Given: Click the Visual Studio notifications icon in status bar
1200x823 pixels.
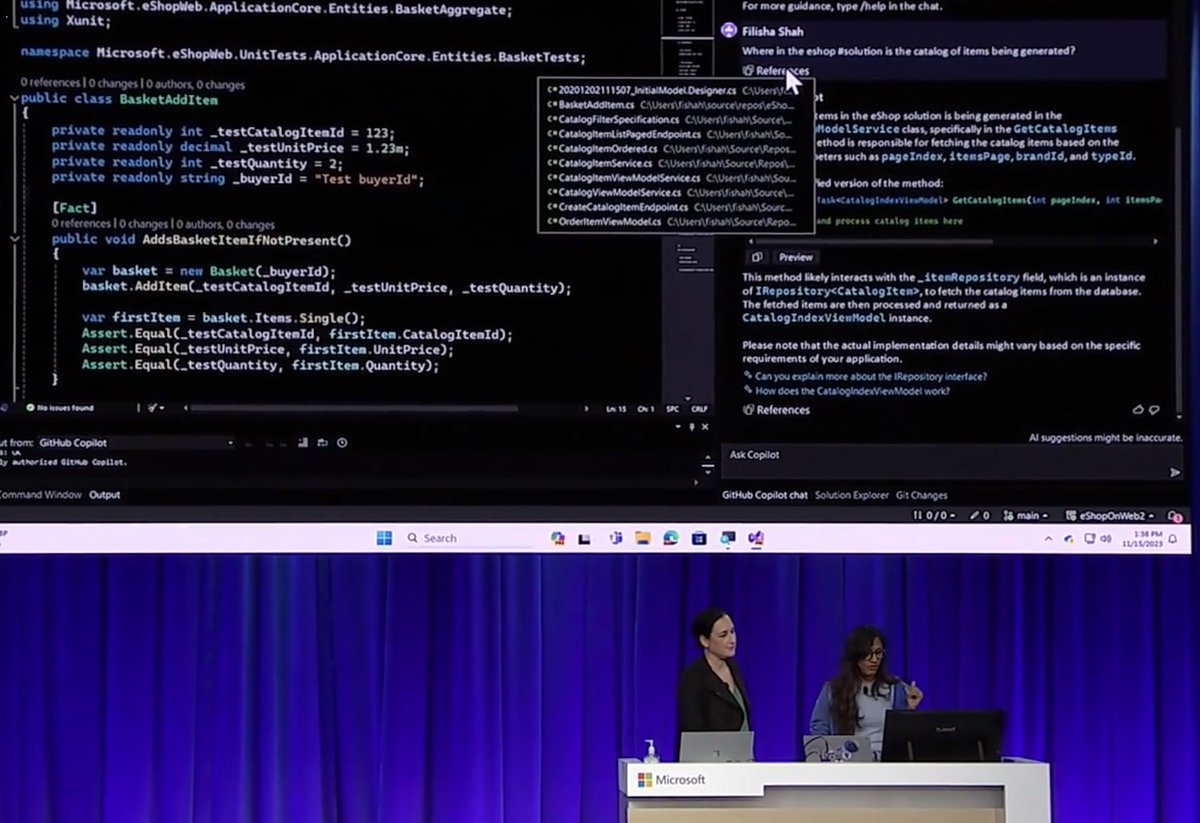Looking at the screenshot, I should 1175,516.
